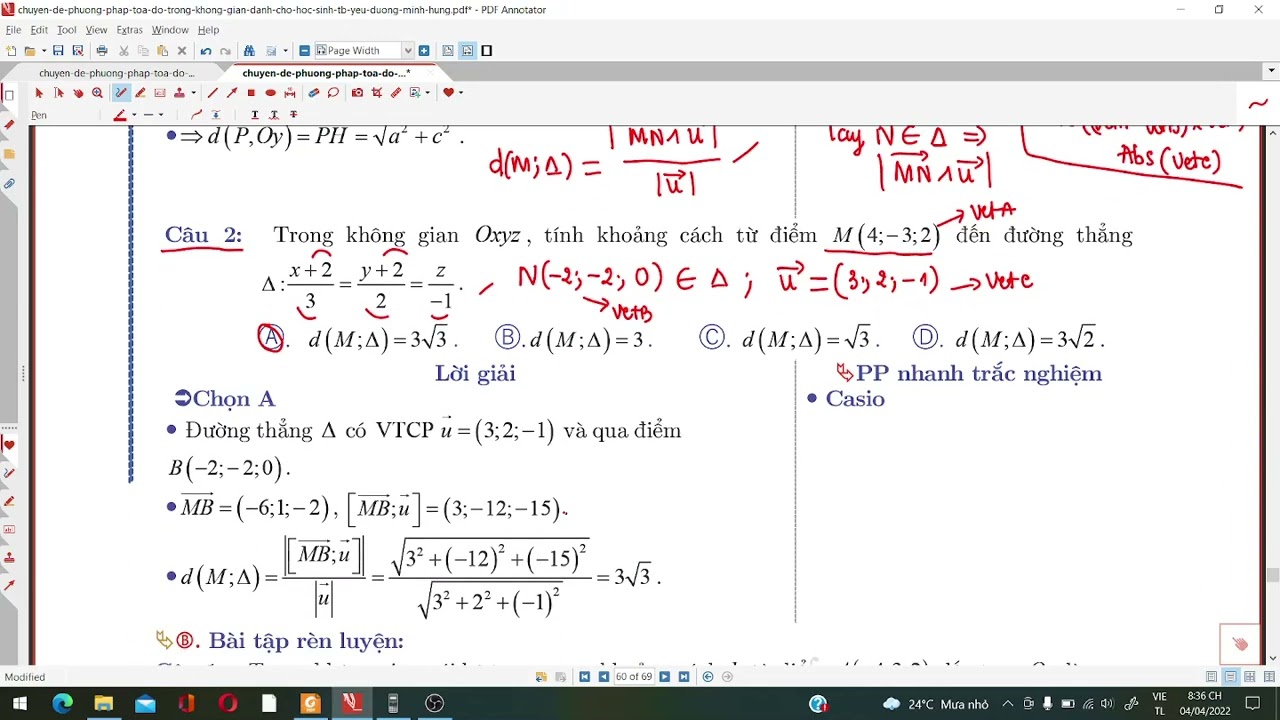The width and height of the screenshot is (1280, 720).
Task: Click the Zoom in plus button
Action: pyautogui.click(x=424, y=51)
